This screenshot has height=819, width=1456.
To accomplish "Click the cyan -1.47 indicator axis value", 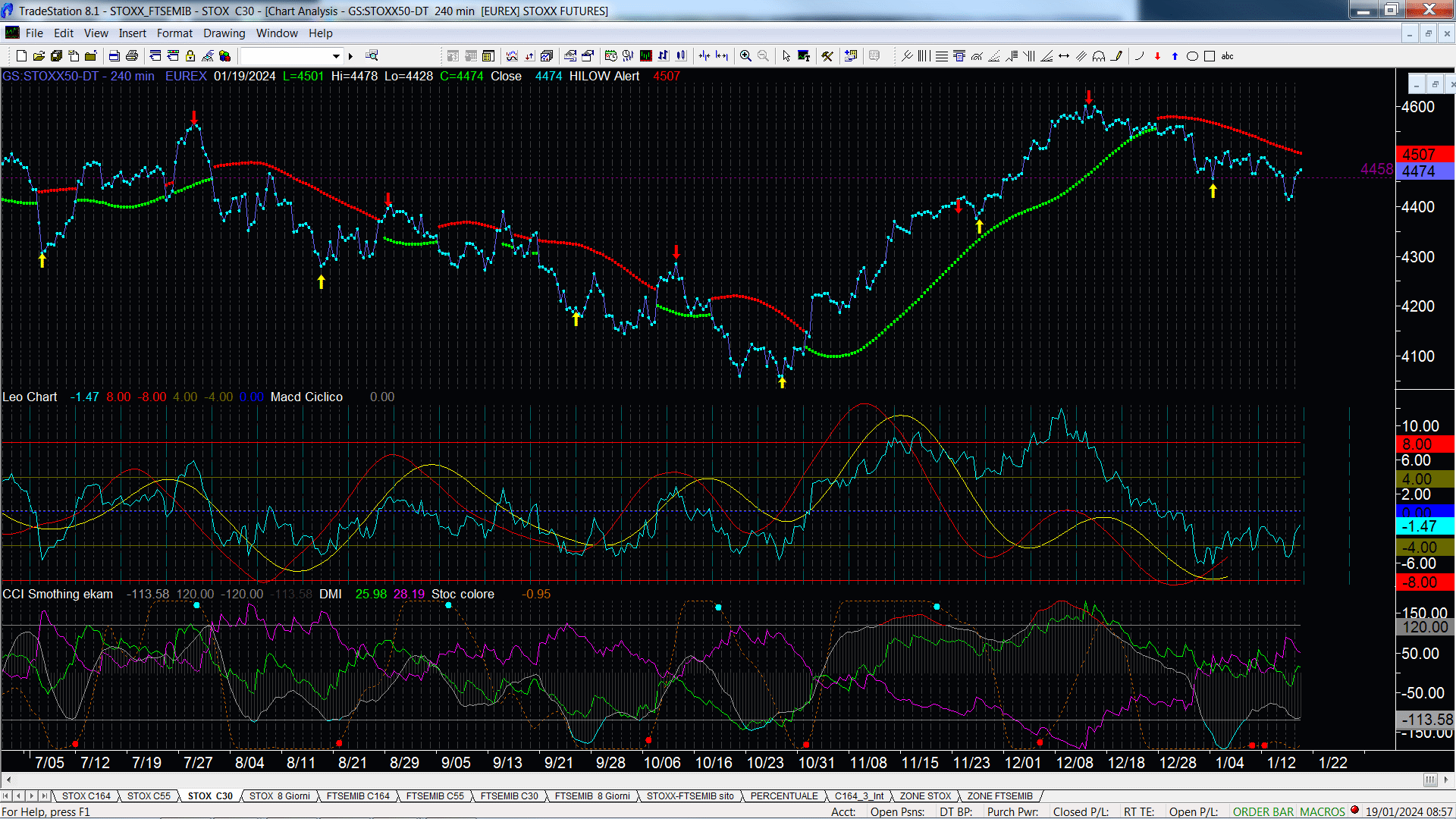I will (1424, 526).
